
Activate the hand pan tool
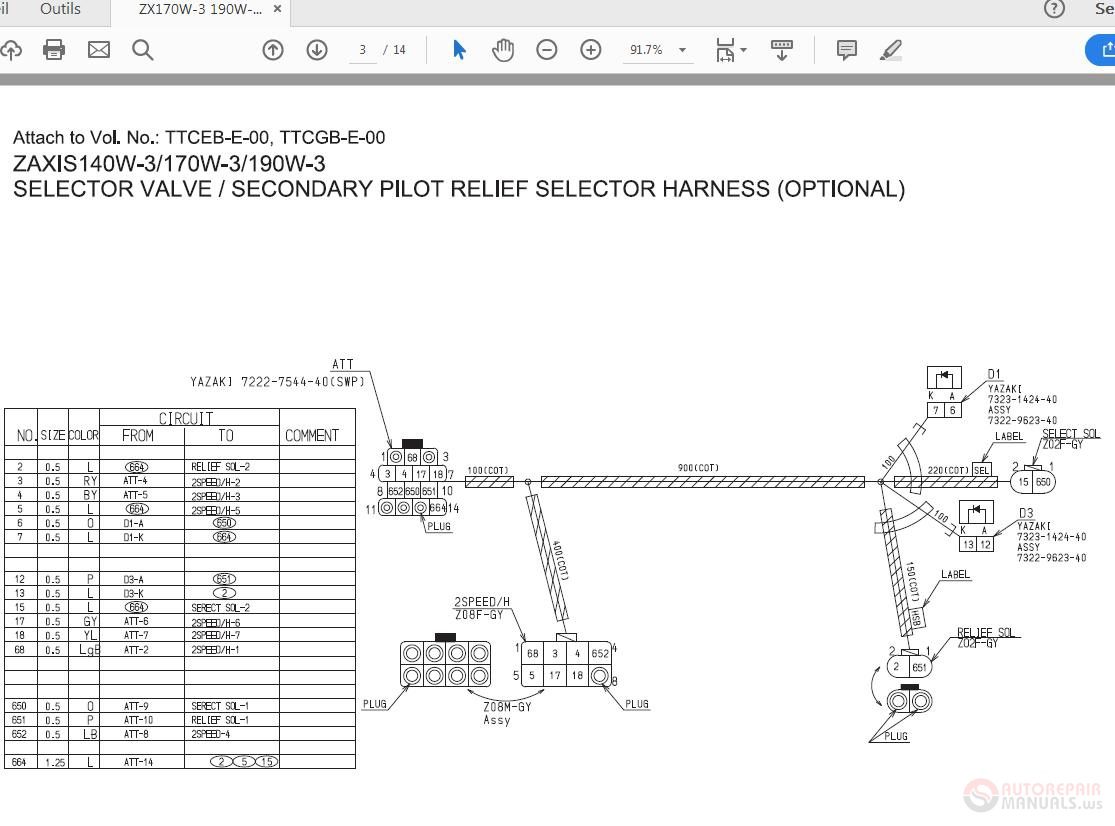pyautogui.click(x=503, y=50)
